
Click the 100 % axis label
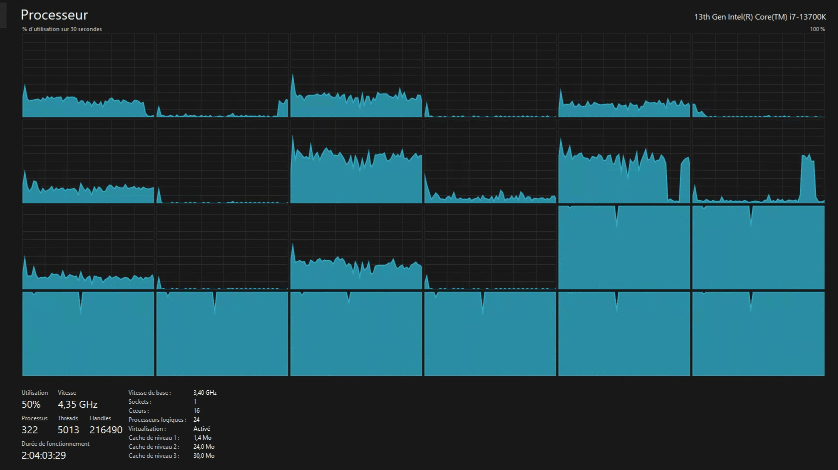[x=817, y=29]
